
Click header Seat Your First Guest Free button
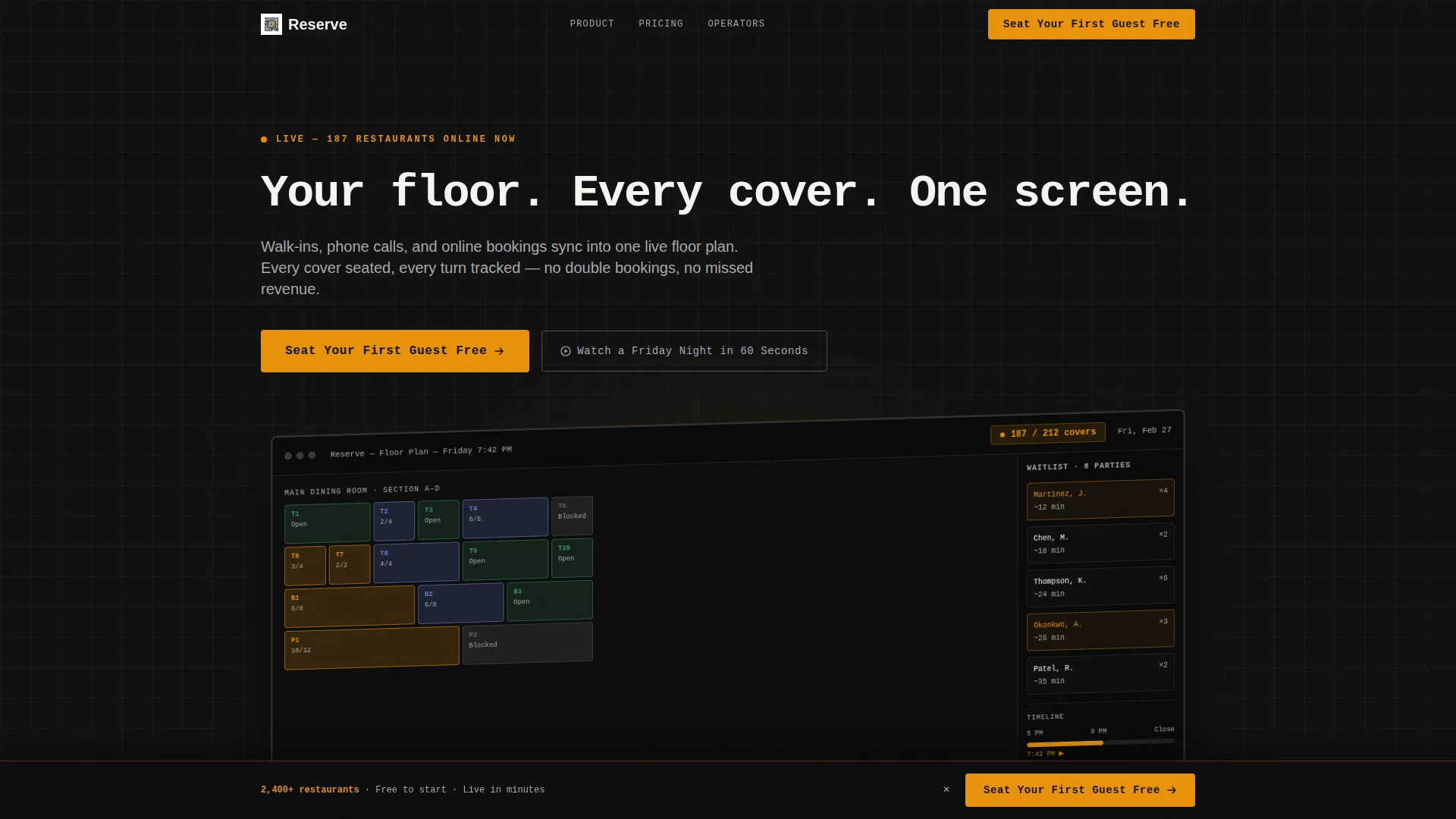[1091, 24]
